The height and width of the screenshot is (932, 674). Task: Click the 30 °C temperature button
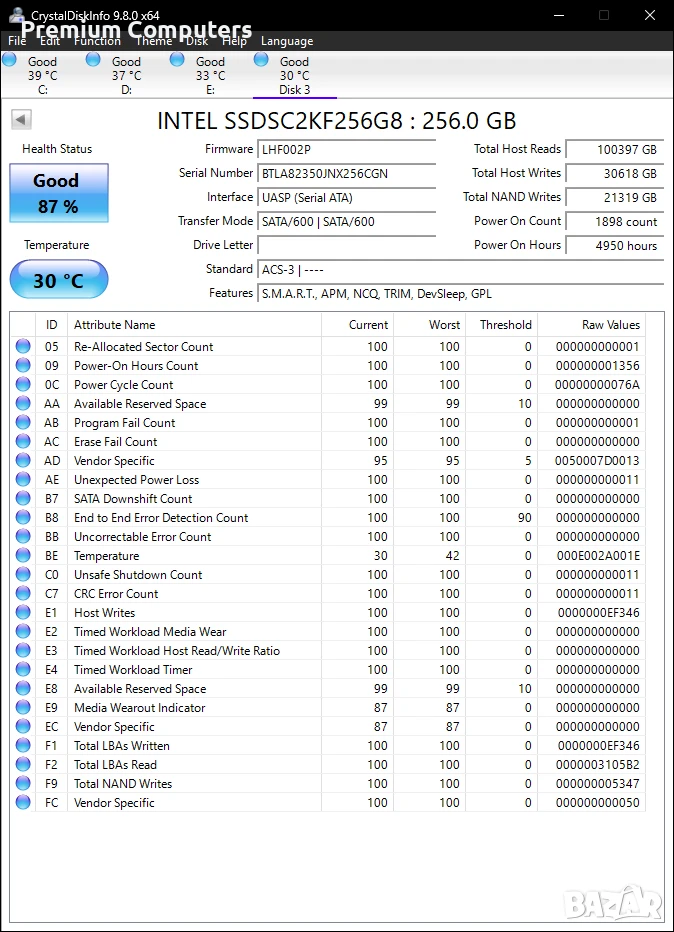coord(59,279)
